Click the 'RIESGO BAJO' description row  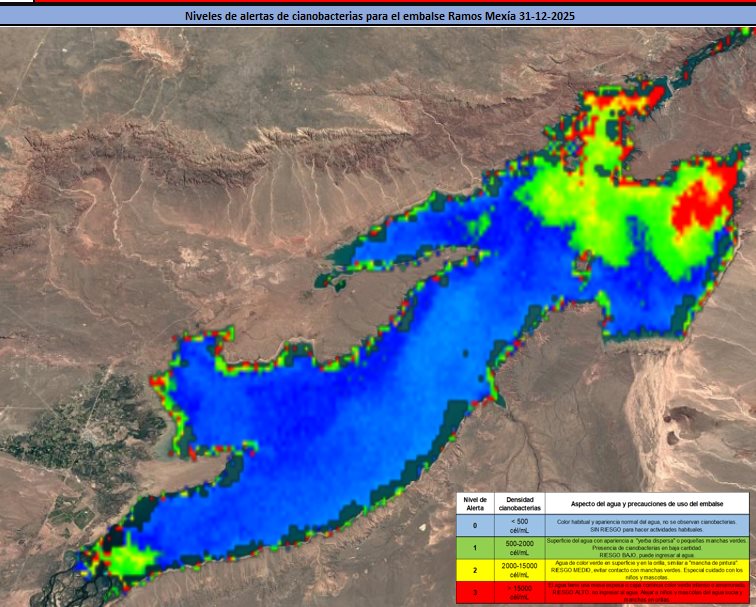click(648, 548)
